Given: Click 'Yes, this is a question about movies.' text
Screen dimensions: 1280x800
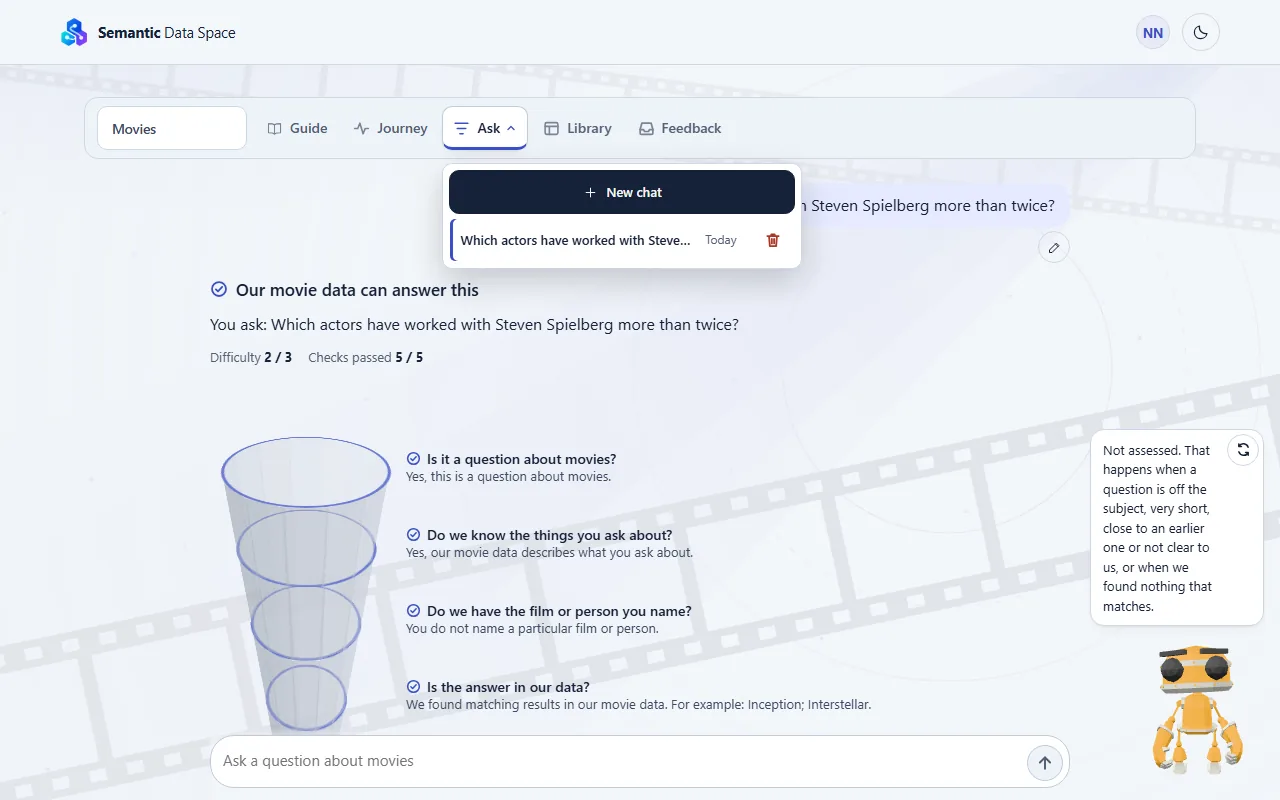Looking at the screenshot, I should coord(509,477).
